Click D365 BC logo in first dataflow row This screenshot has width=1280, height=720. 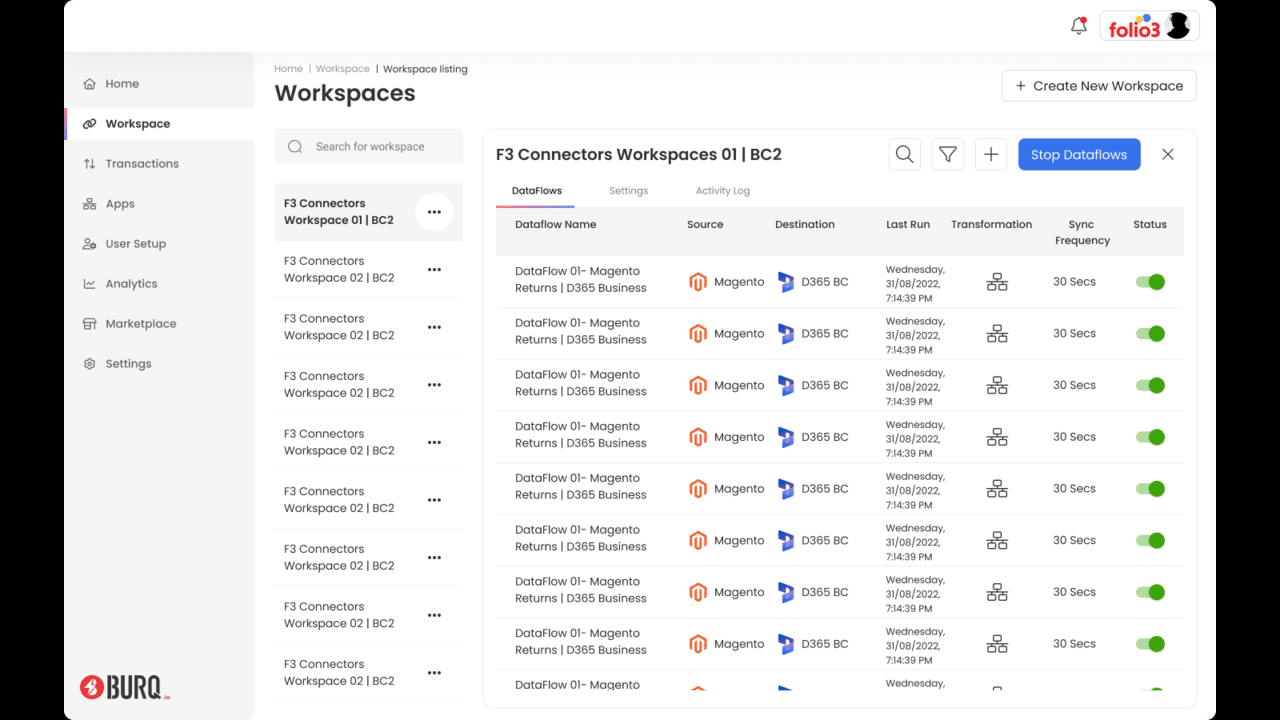[x=786, y=282]
